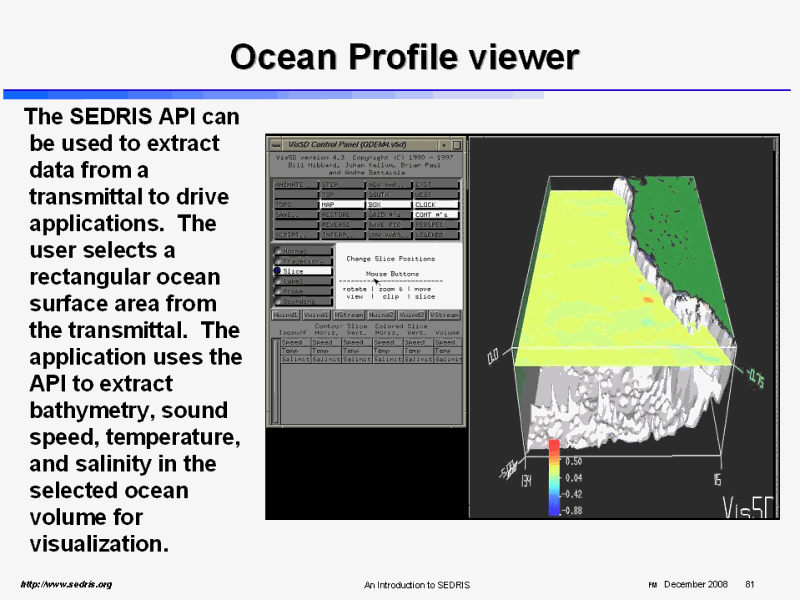This screenshot has height=600, width=800.
Task: Click the EXIT button
Action: pyautogui.click(x=436, y=185)
